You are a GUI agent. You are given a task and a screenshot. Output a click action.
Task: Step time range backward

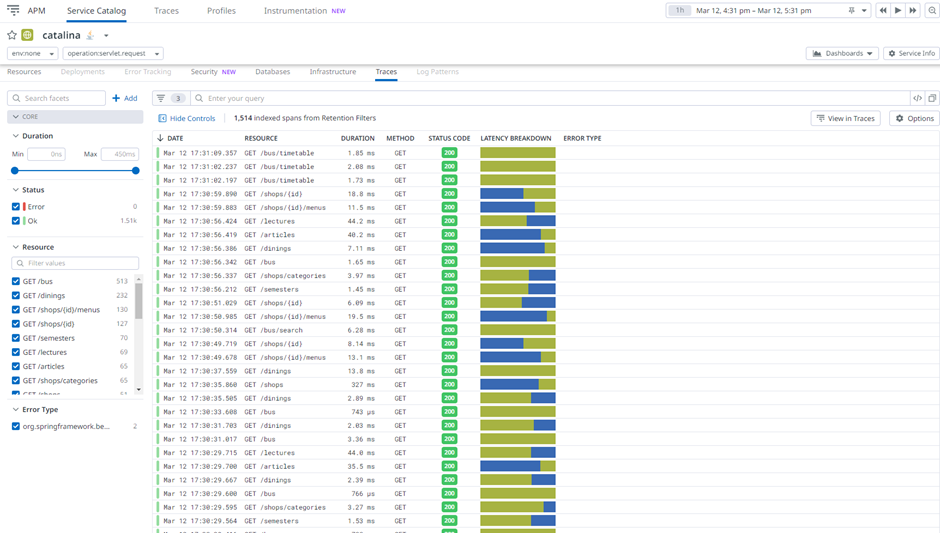point(883,10)
